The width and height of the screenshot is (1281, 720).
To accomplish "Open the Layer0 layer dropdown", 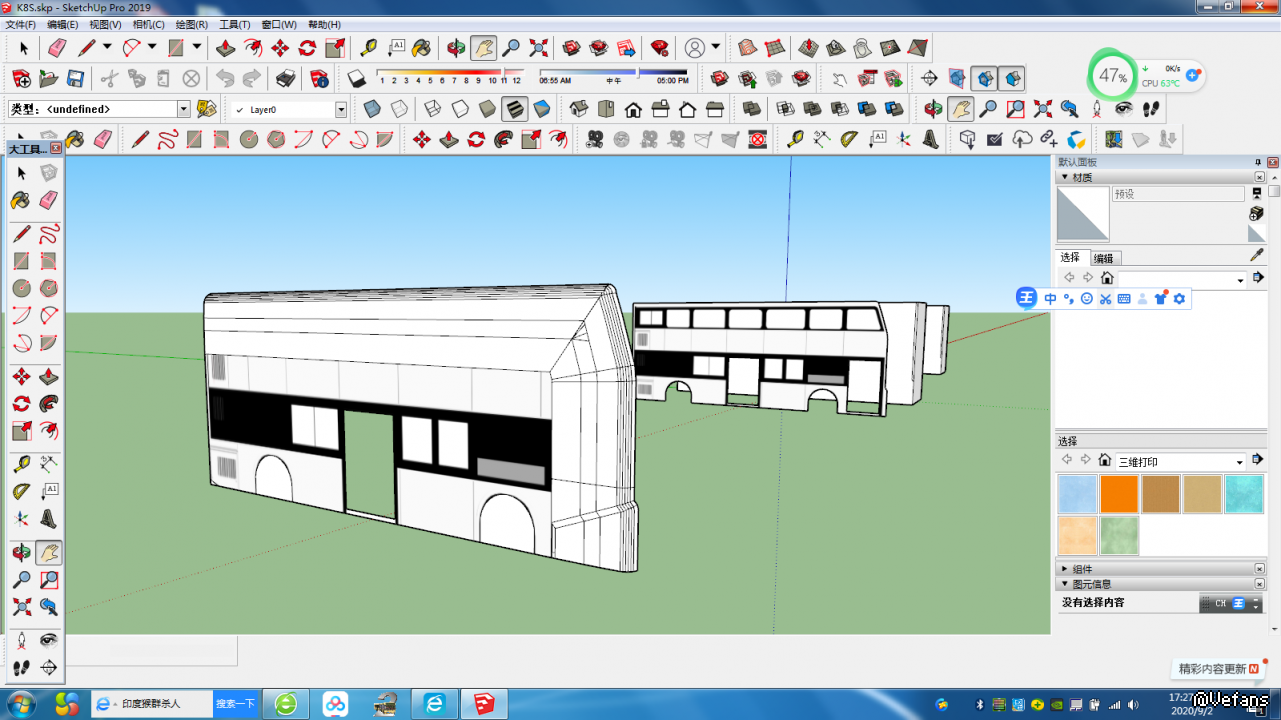I will (340, 109).
